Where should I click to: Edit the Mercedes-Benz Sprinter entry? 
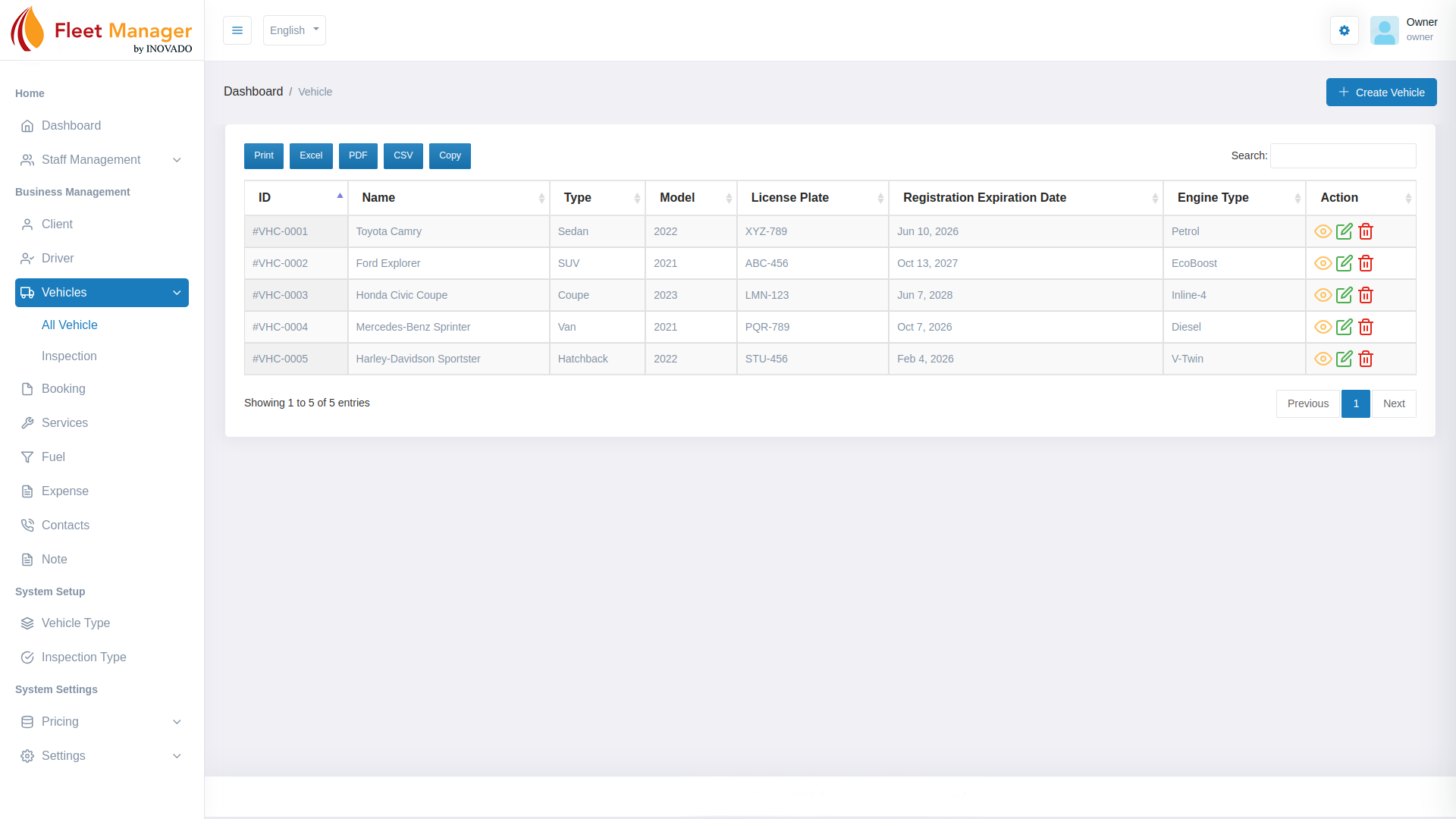[x=1344, y=327]
